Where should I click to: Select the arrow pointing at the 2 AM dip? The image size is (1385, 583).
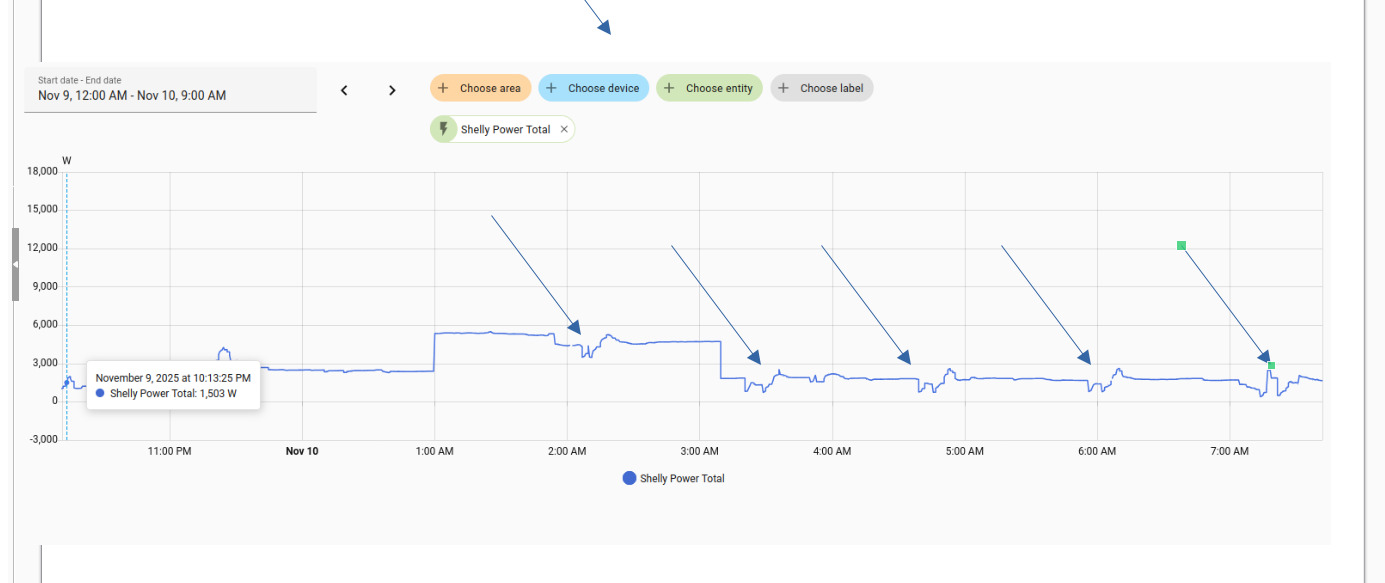coord(535,273)
